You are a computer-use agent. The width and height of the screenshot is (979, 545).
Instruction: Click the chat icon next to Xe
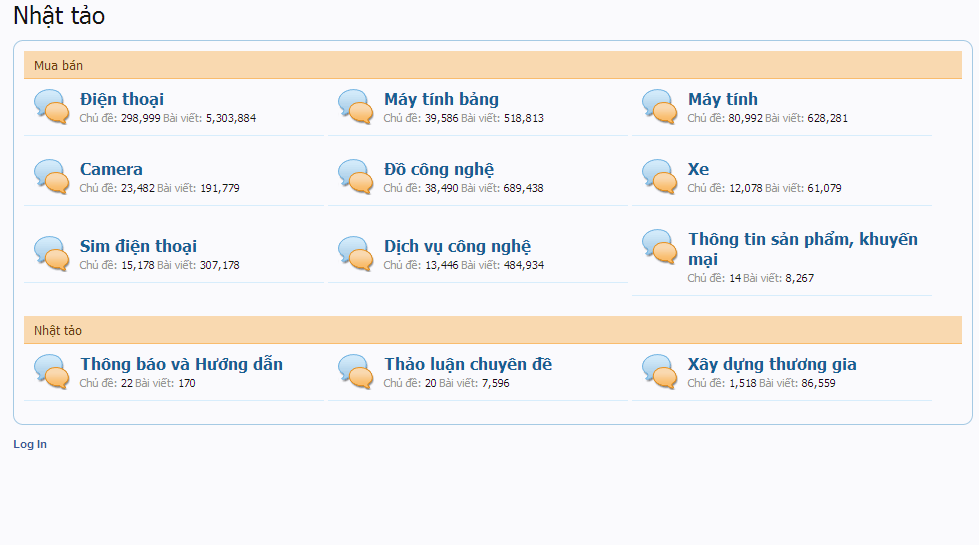point(659,176)
